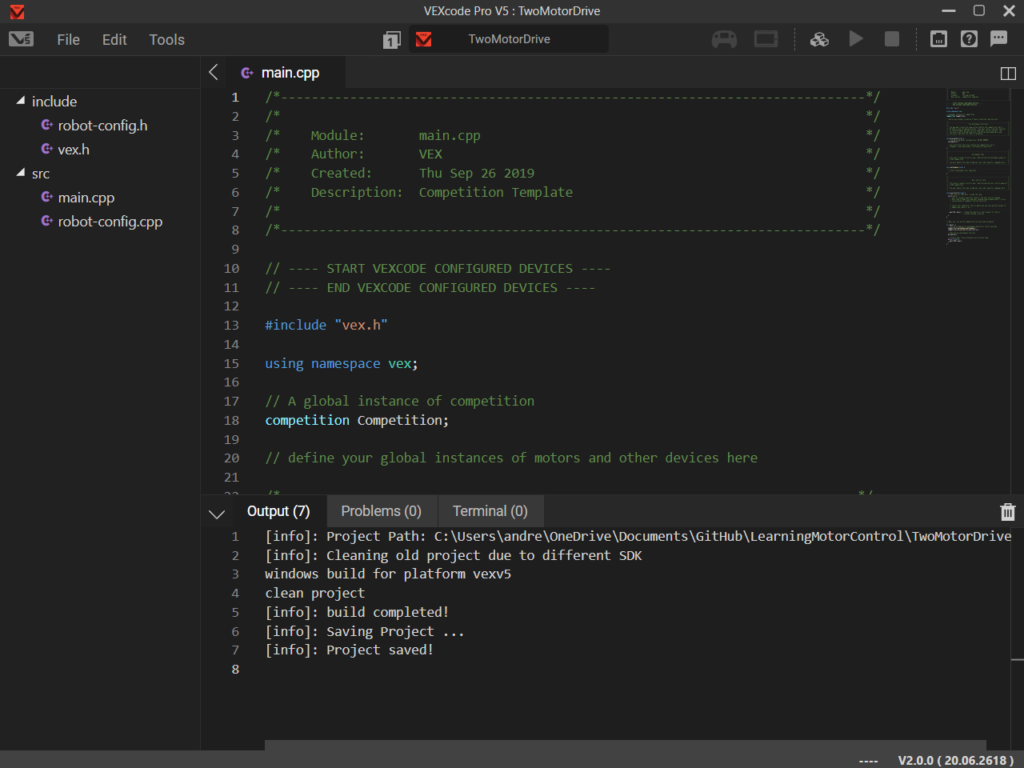Stop the program with the stop button
The height and width of the screenshot is (768, 1024).
coord(891,39)
